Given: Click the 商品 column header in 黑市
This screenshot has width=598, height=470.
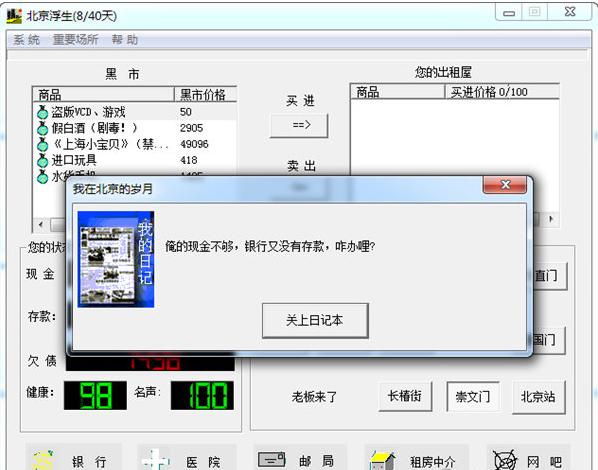Looking at the screenshot, I should pos(103,94).
